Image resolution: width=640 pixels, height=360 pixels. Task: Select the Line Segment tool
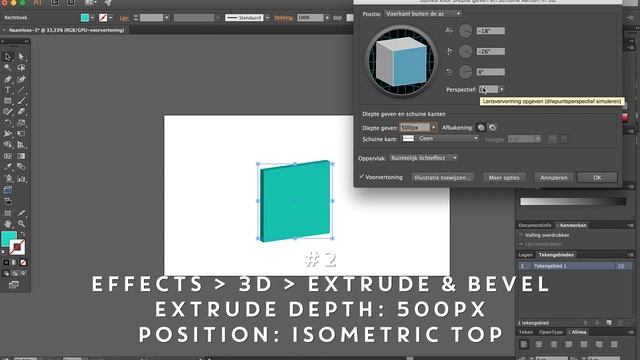(x=21, y=90)
